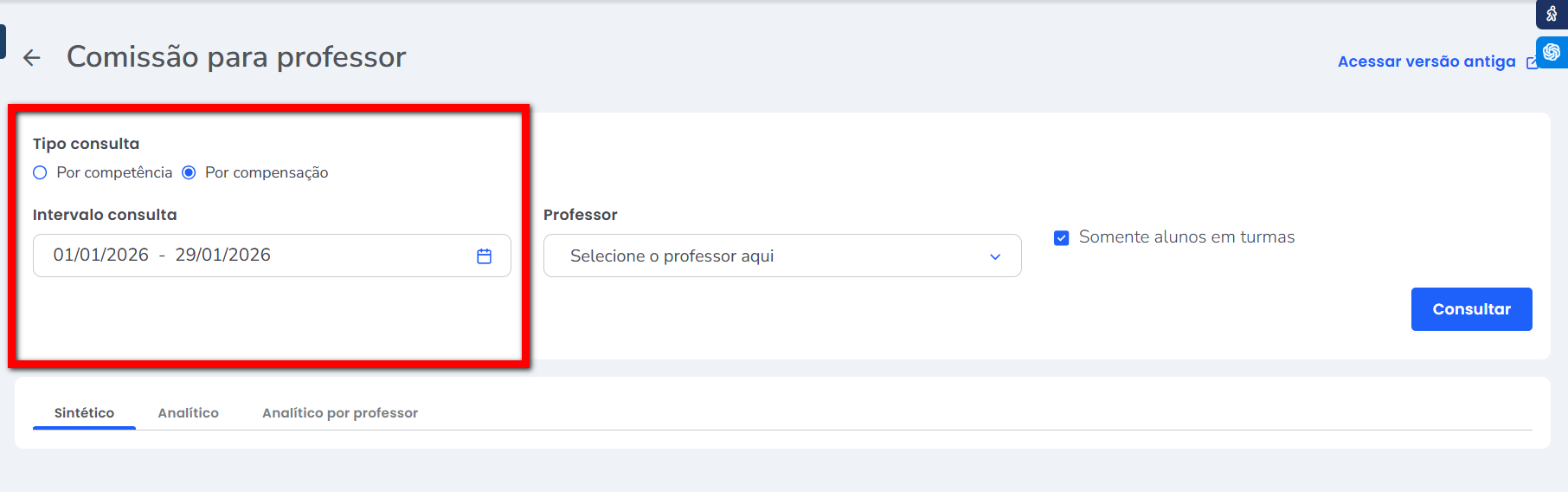Click the end date 29/01/2026
The width and height of the screenshot is (1568, 492).
point(223,255)
